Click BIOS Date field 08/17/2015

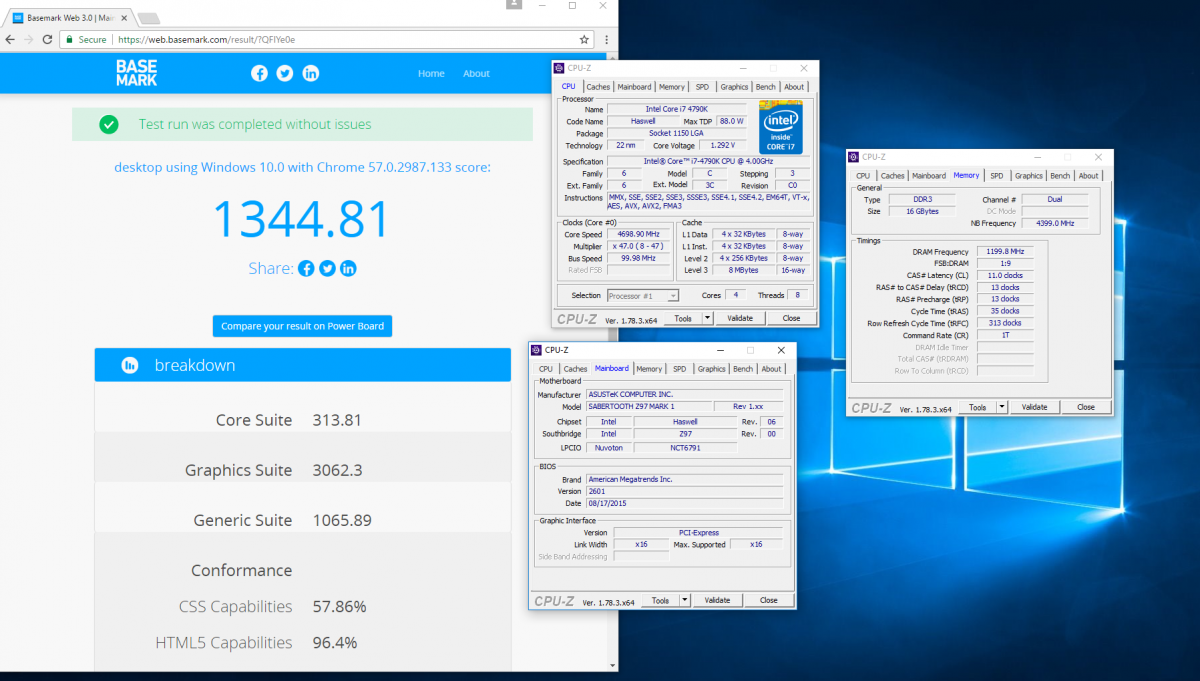point(687,504)
